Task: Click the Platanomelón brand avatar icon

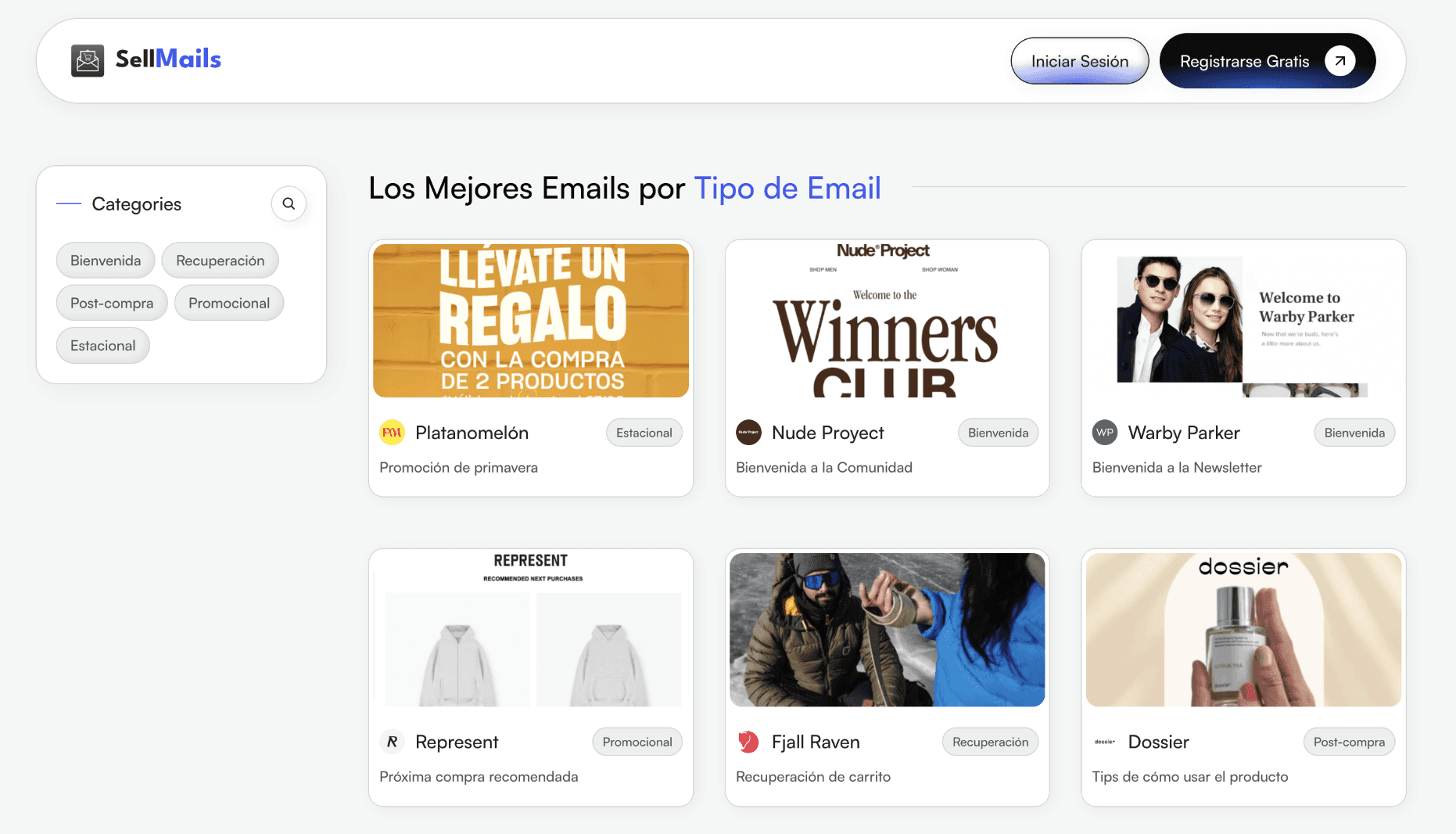Action: [x=392, y=433]
